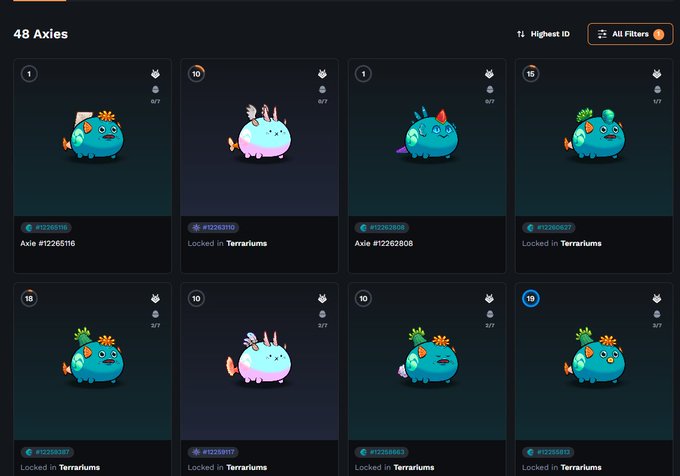Click the egg breed icon on card #12260627
Viewport: 680px width, 476px height.
point(657,89)
